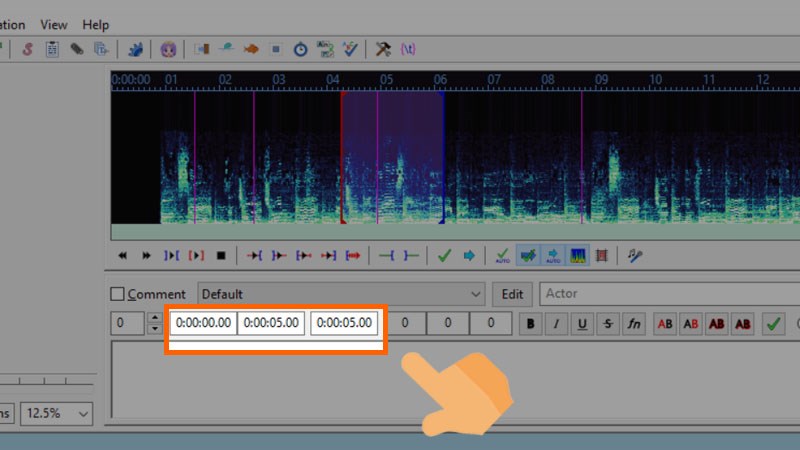This screenshot has width=800, height=450.
Task: Click the anime face assistant icon
Action: point(168,49)
